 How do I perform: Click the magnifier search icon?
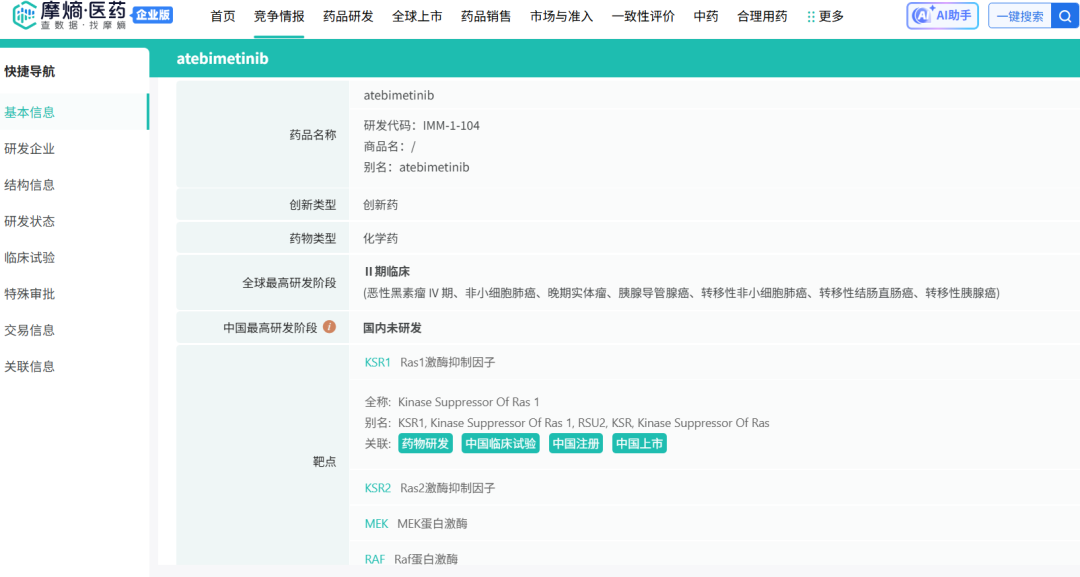[1066, 14]
